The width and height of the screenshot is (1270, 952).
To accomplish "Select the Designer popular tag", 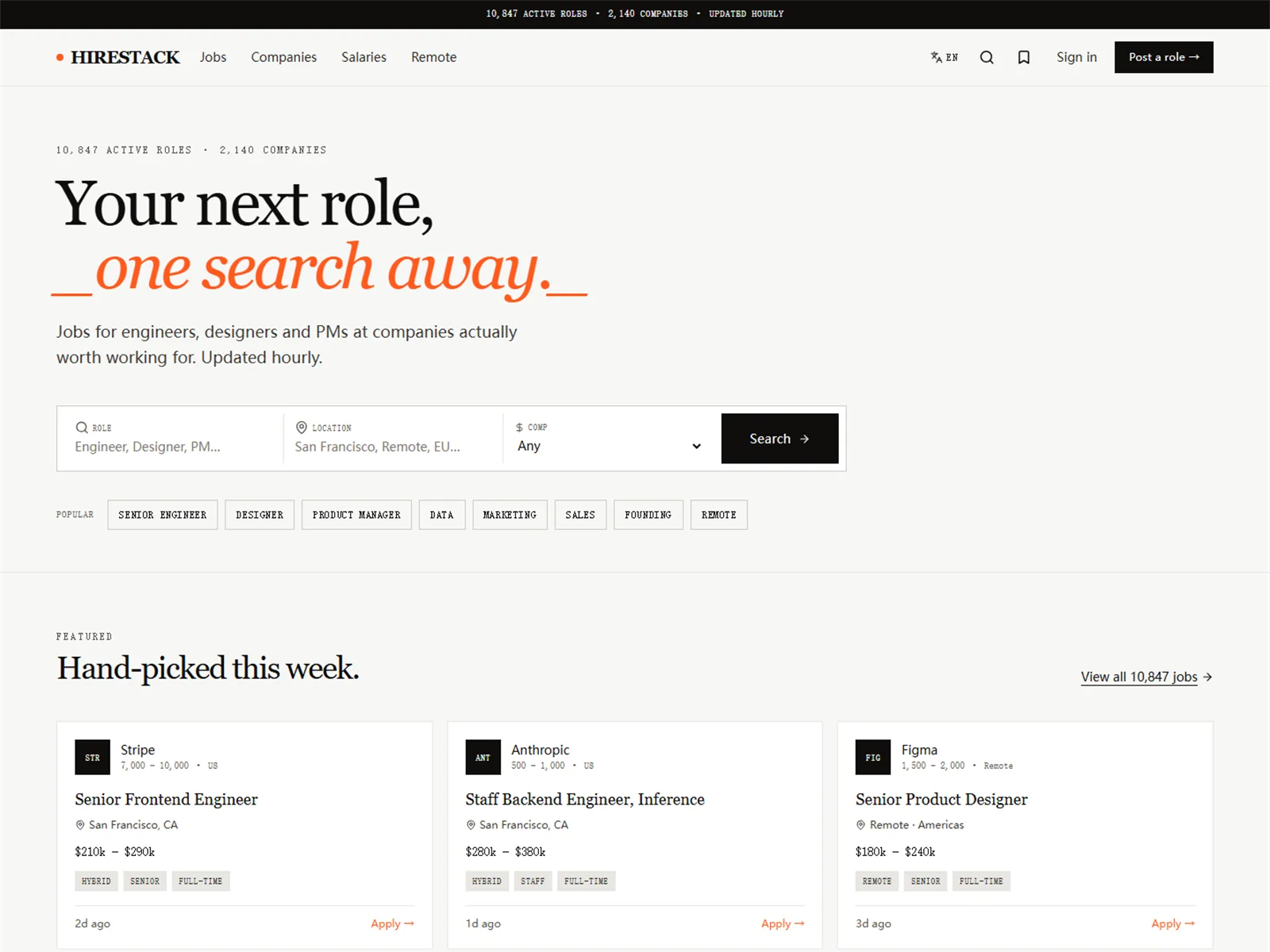I will pyautogui.click(x=260, y=515).
